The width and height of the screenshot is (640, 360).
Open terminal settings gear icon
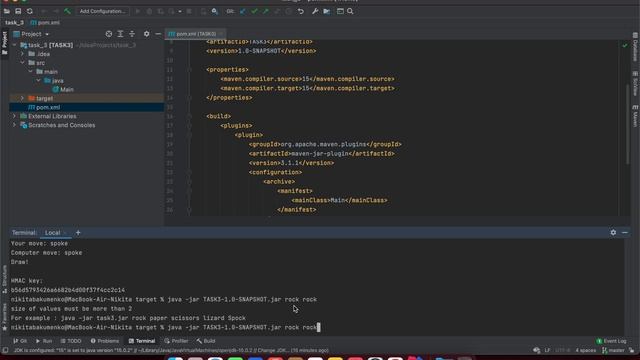613,233
